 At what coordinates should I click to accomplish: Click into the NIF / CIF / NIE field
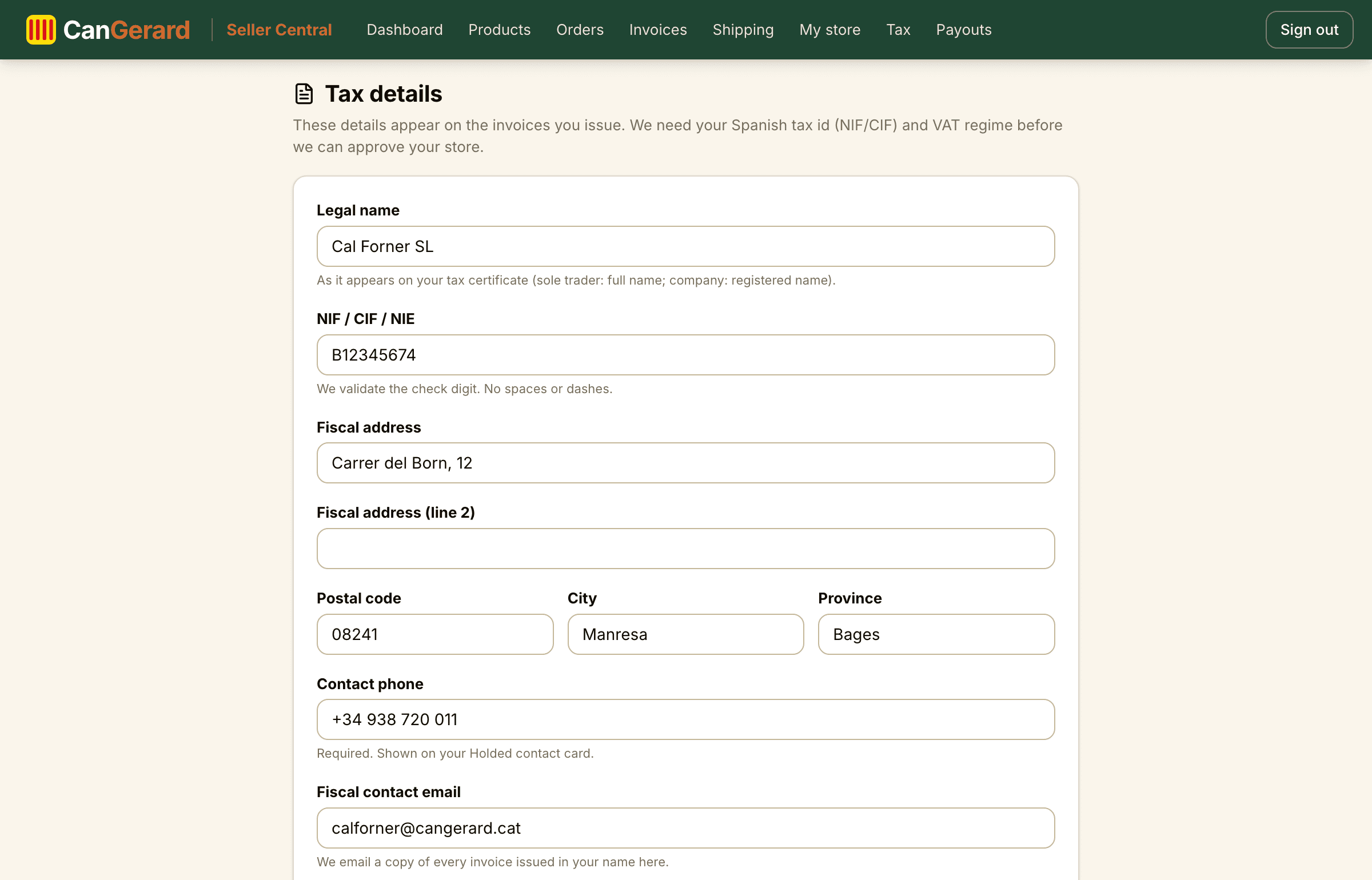(685, 355)
